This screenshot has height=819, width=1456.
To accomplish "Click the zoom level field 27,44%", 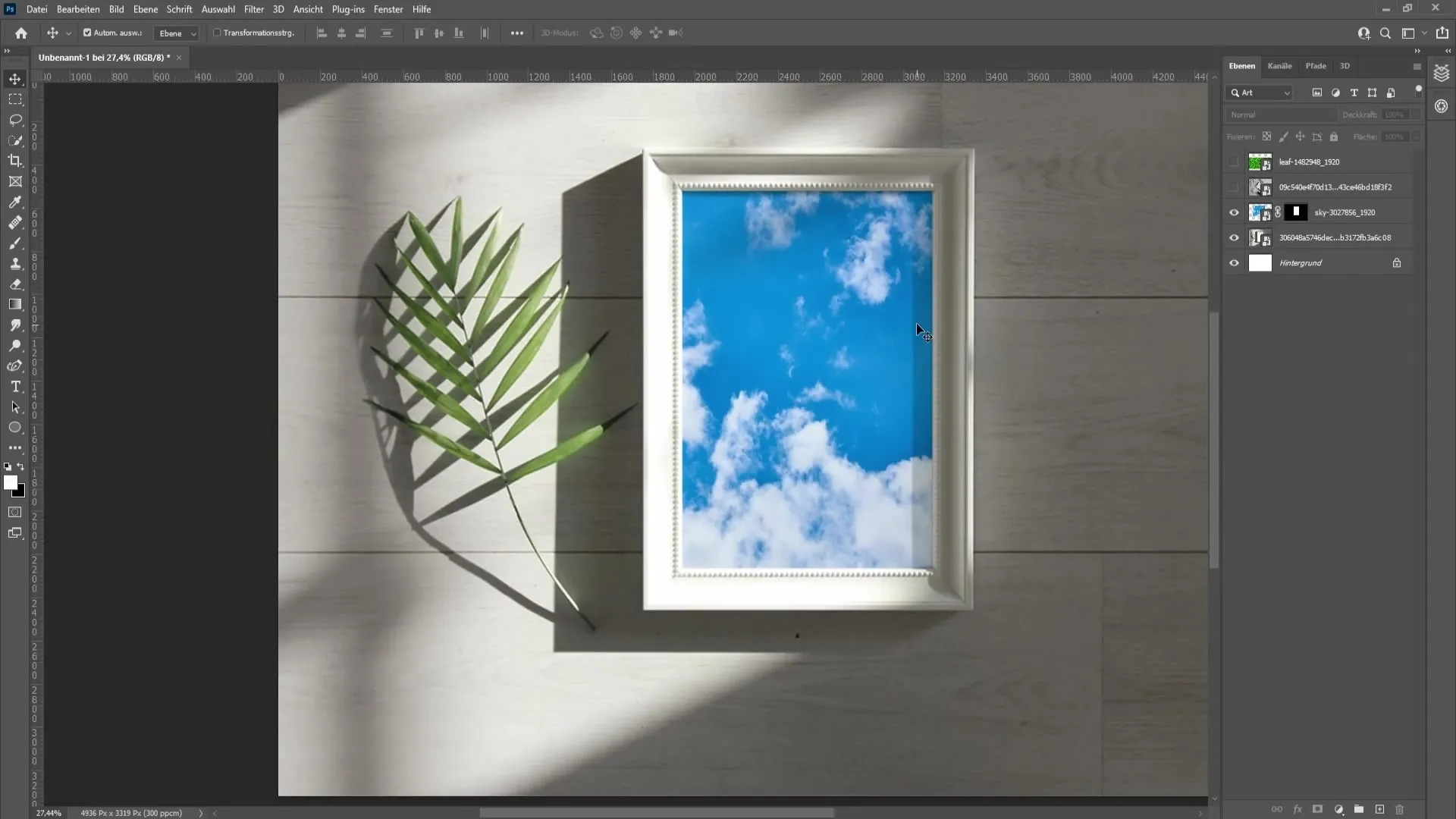I will point(49,813).
